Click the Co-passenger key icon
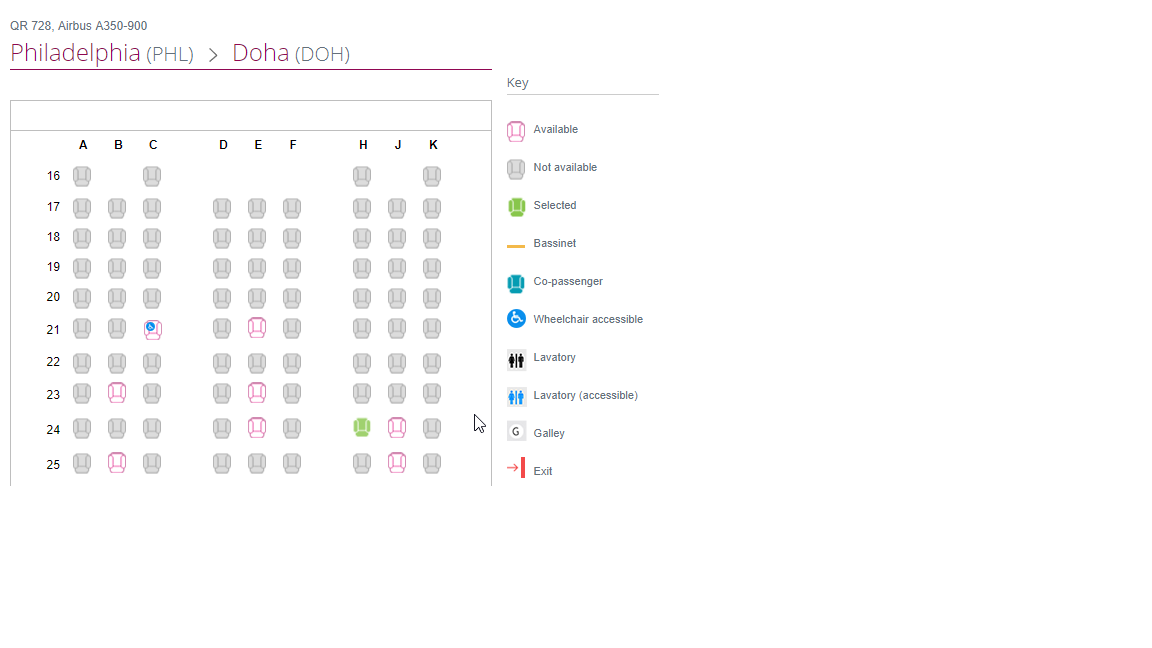Image resolution: width=1152 pixels, height=648 pixels. [x=516, y=283]
